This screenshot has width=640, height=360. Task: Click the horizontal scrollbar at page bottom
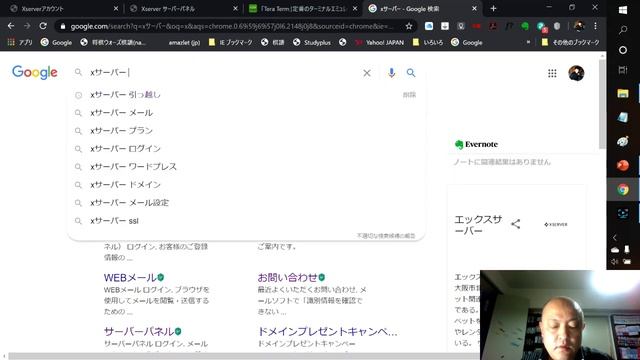pos(244,356)
